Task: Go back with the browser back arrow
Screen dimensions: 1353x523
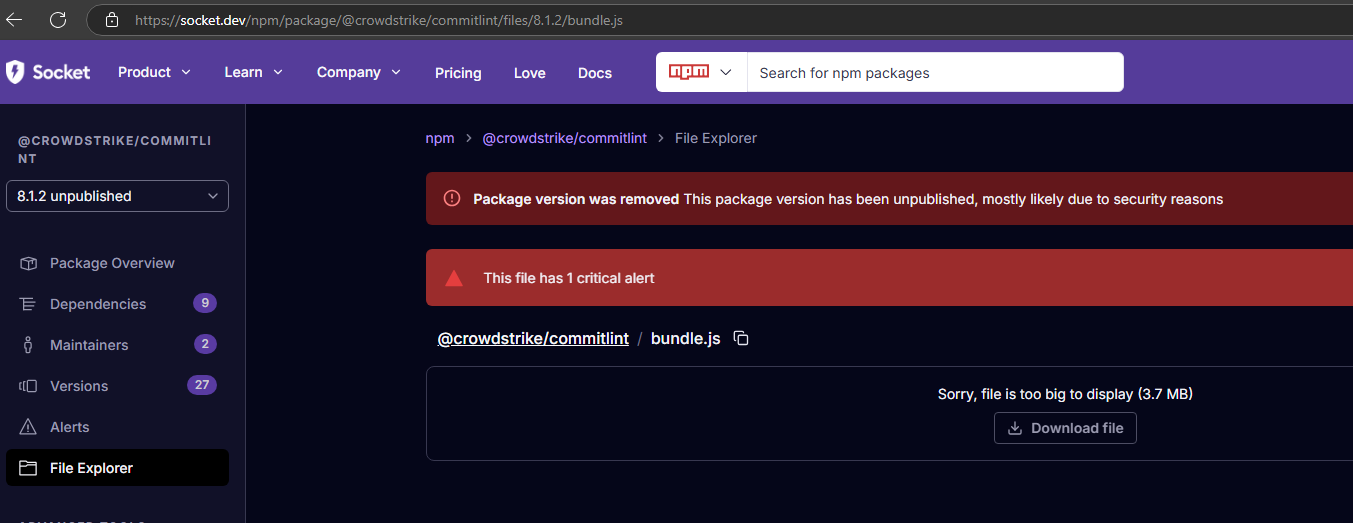Action: click(14, 19)
